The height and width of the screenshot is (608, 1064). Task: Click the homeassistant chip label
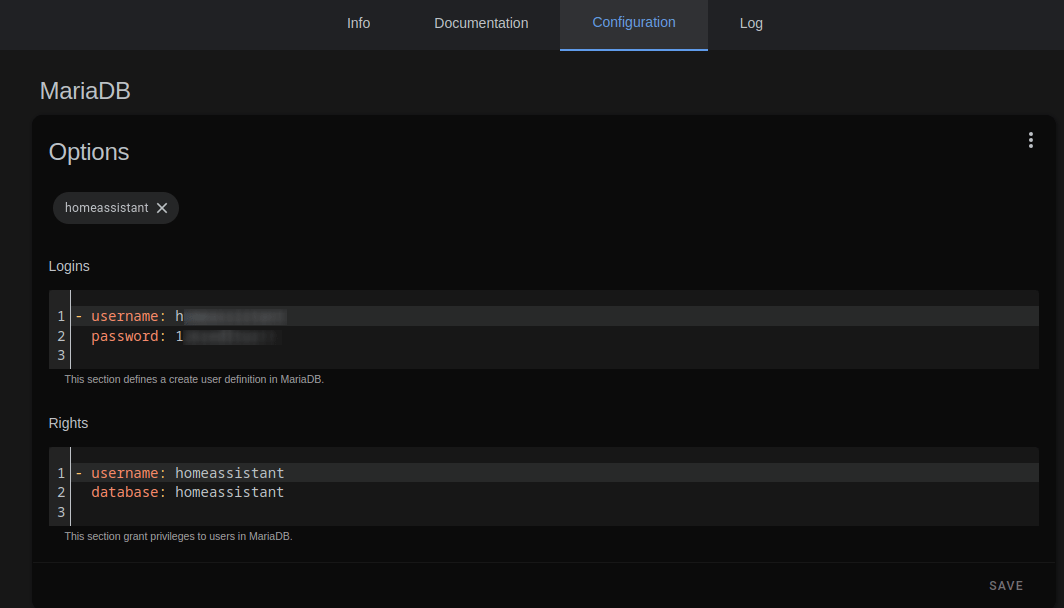[x=107, y=208]
